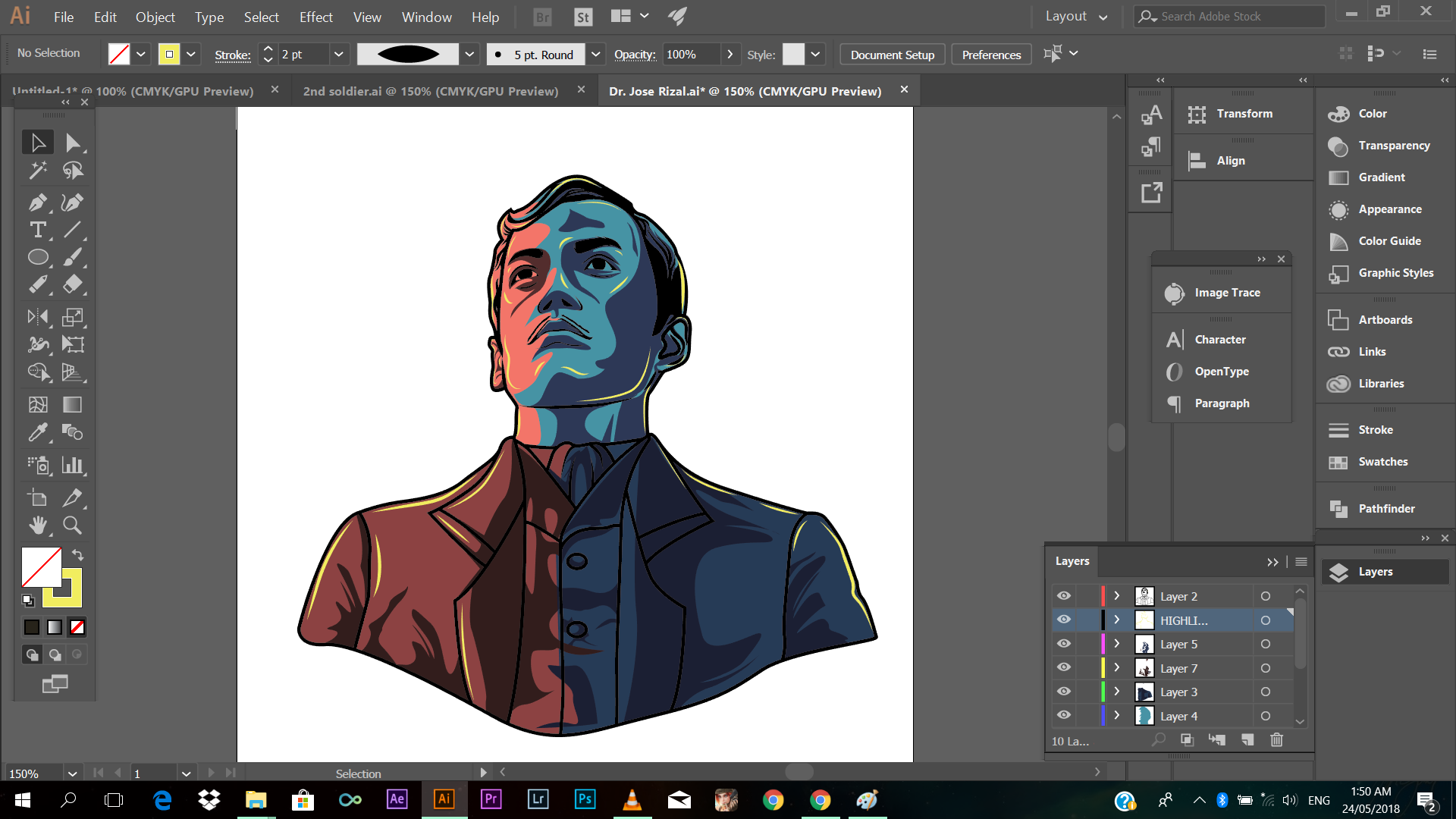Expand Layer 5 contents
The image size is (1456, 819).
coord(1117,644)
